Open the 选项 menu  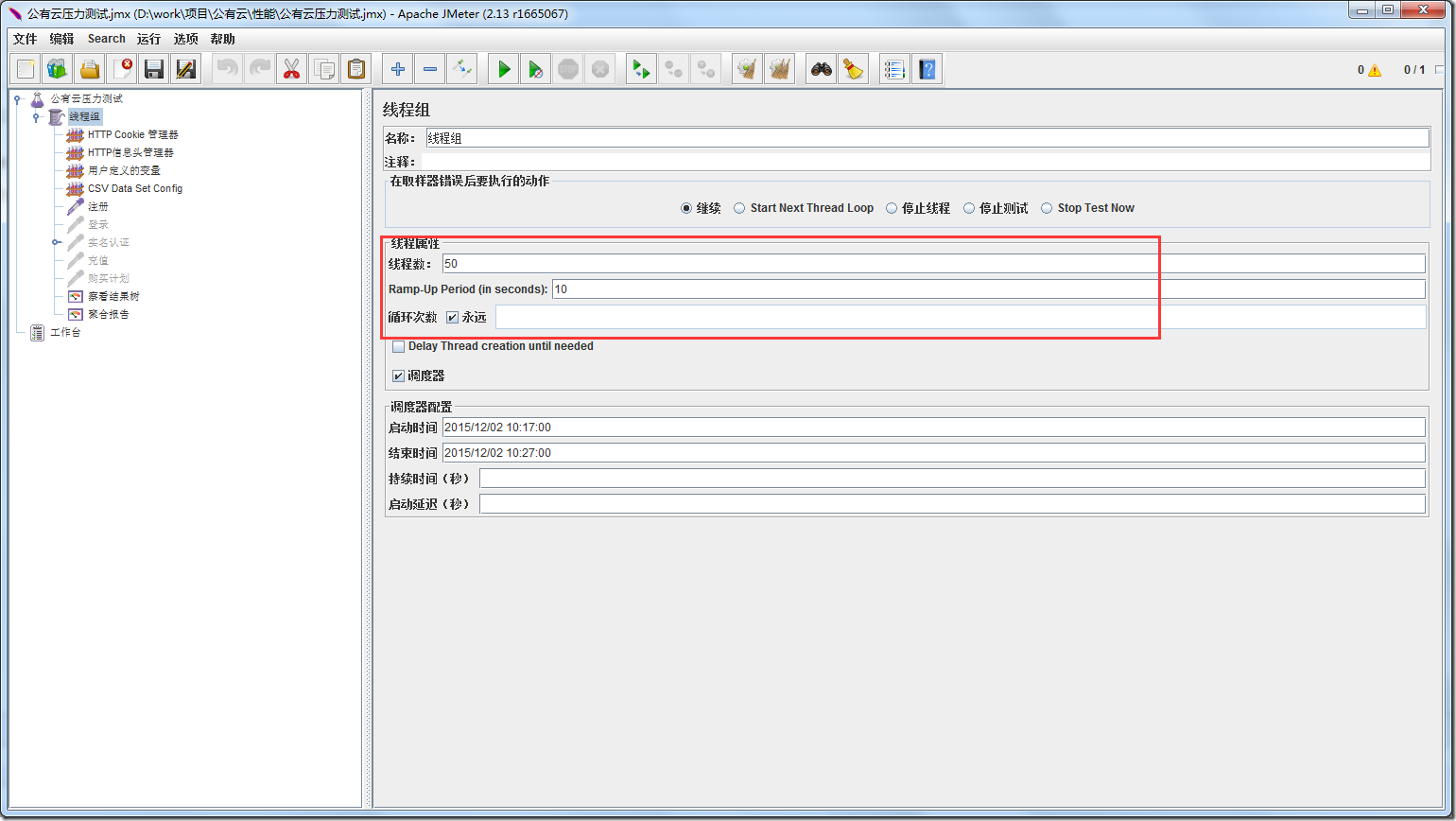pyautogui.click(x=186, y=39)
